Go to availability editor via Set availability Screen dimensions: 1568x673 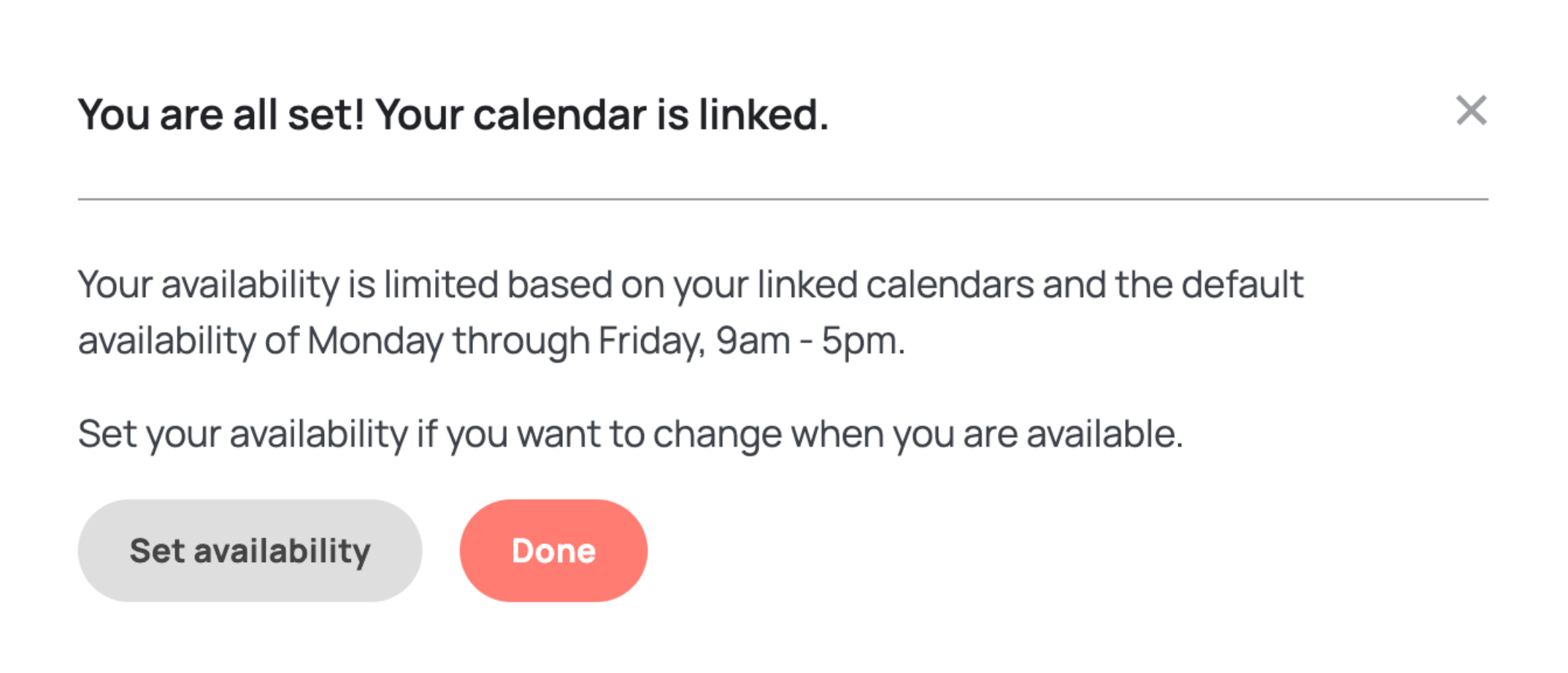250,550
